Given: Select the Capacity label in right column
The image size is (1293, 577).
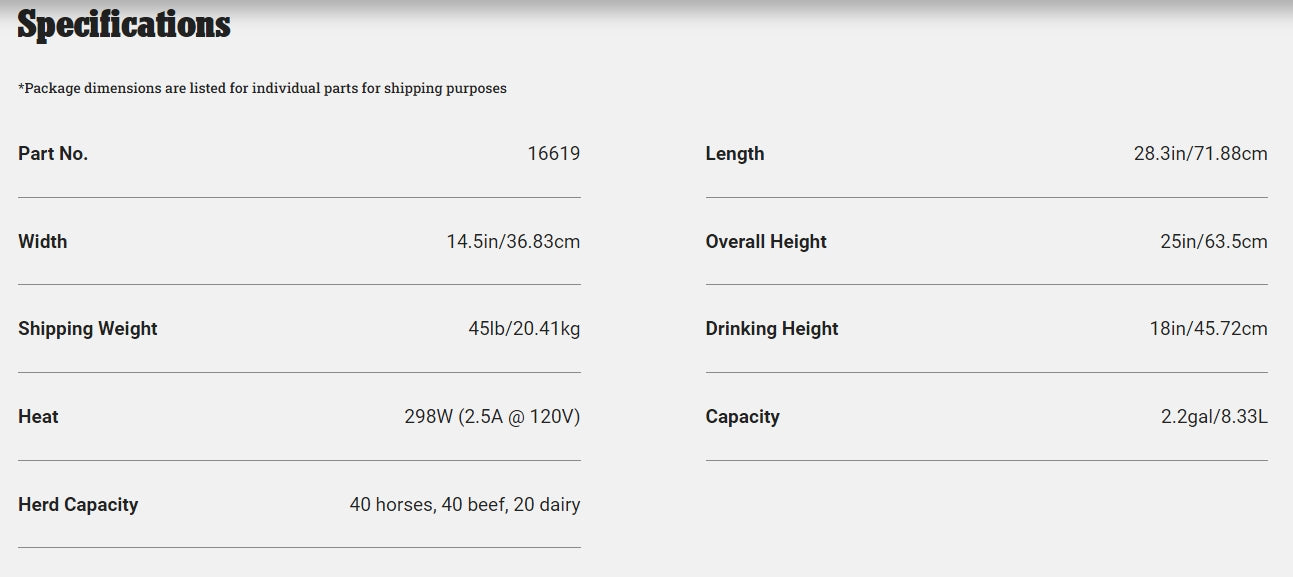Looking at the screenshot, I should pos(742,417).
